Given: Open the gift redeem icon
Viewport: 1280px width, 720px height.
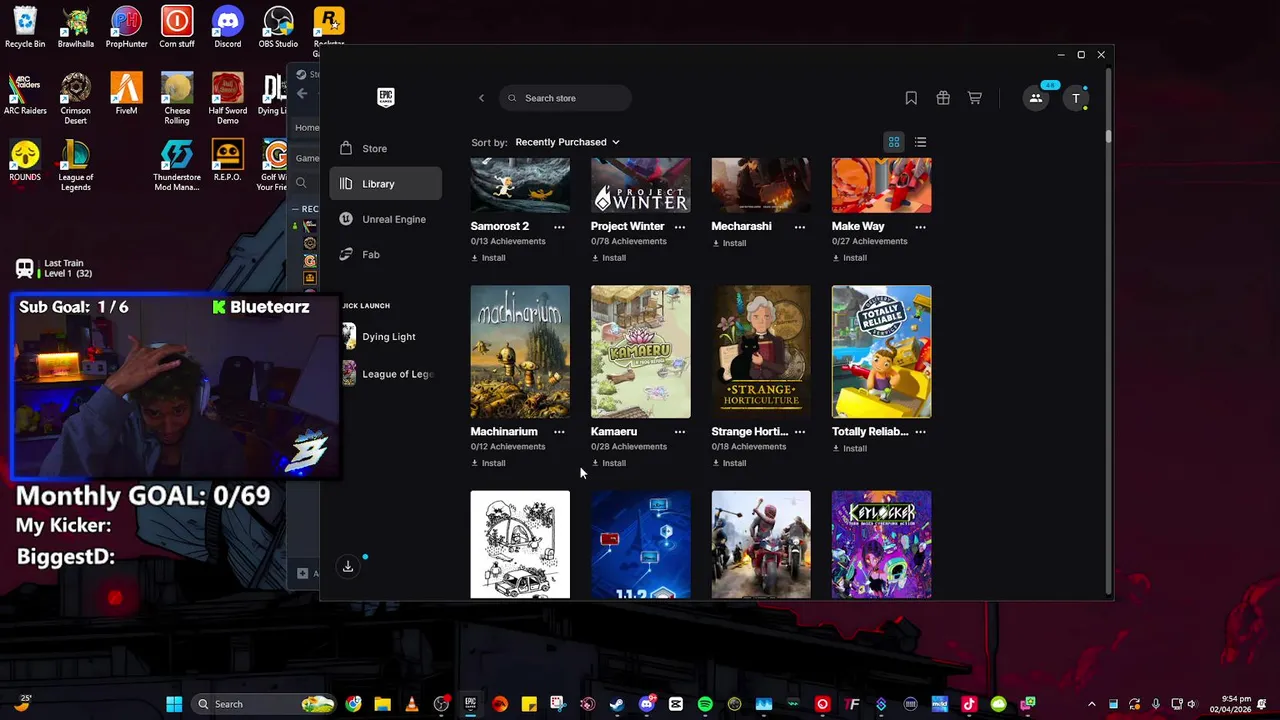Looking at the screenshot, I should coord(943,98).
